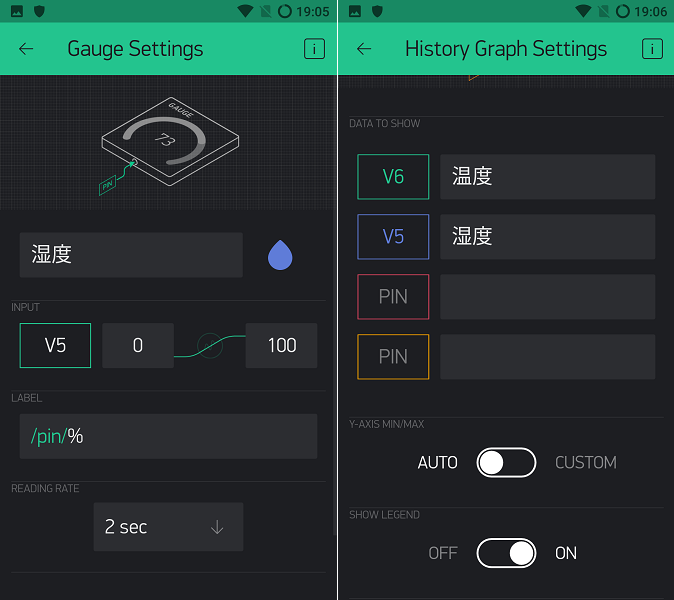Tap battery ring icon in left status bar
This screenshot has height=600, width=674.
[285, 11]
